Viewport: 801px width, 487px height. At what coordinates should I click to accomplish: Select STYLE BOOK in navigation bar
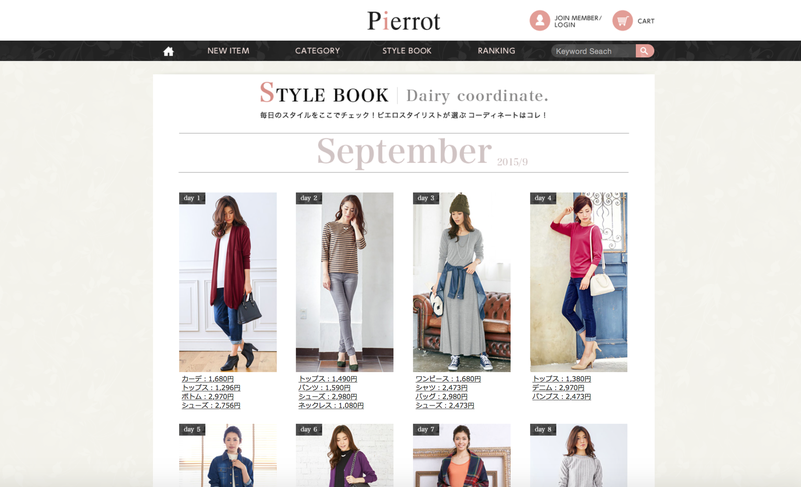[407, 51]
